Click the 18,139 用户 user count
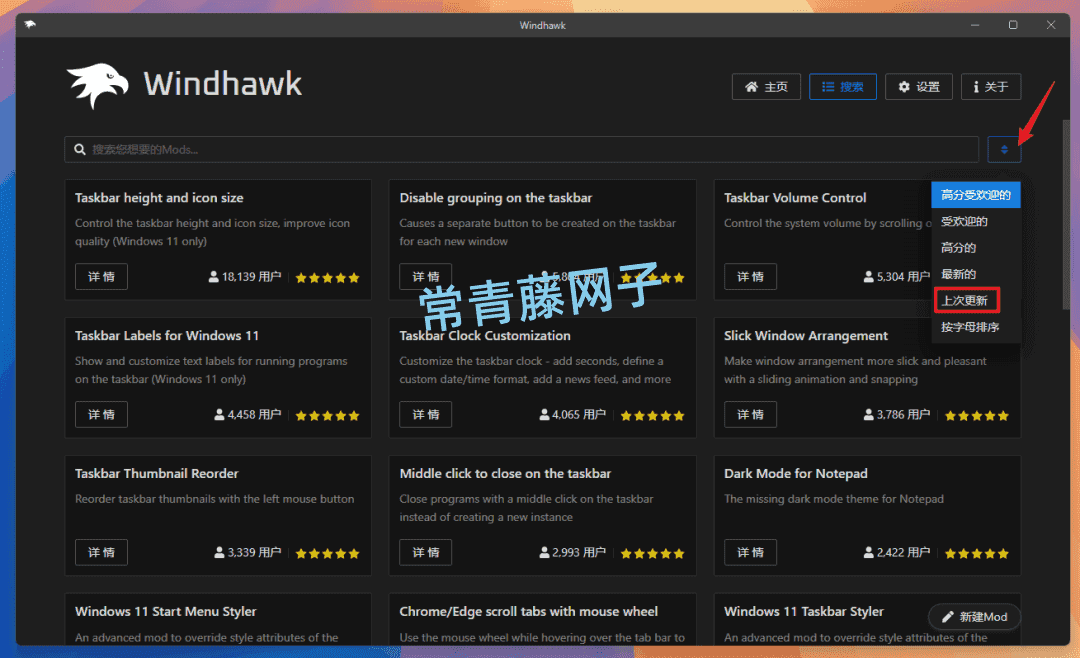 click(x=251, y=276)
